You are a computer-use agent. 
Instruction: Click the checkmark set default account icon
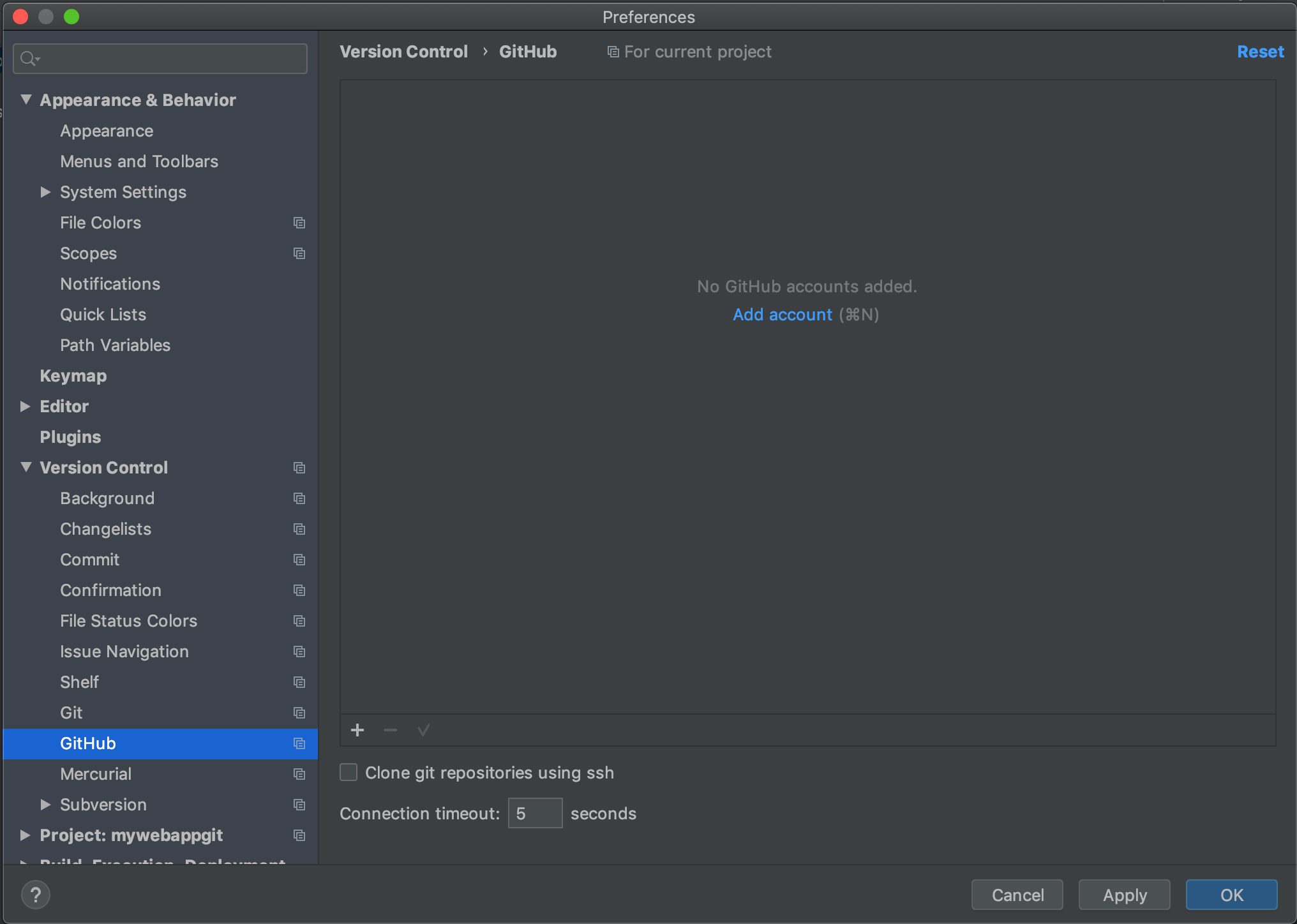424,730
